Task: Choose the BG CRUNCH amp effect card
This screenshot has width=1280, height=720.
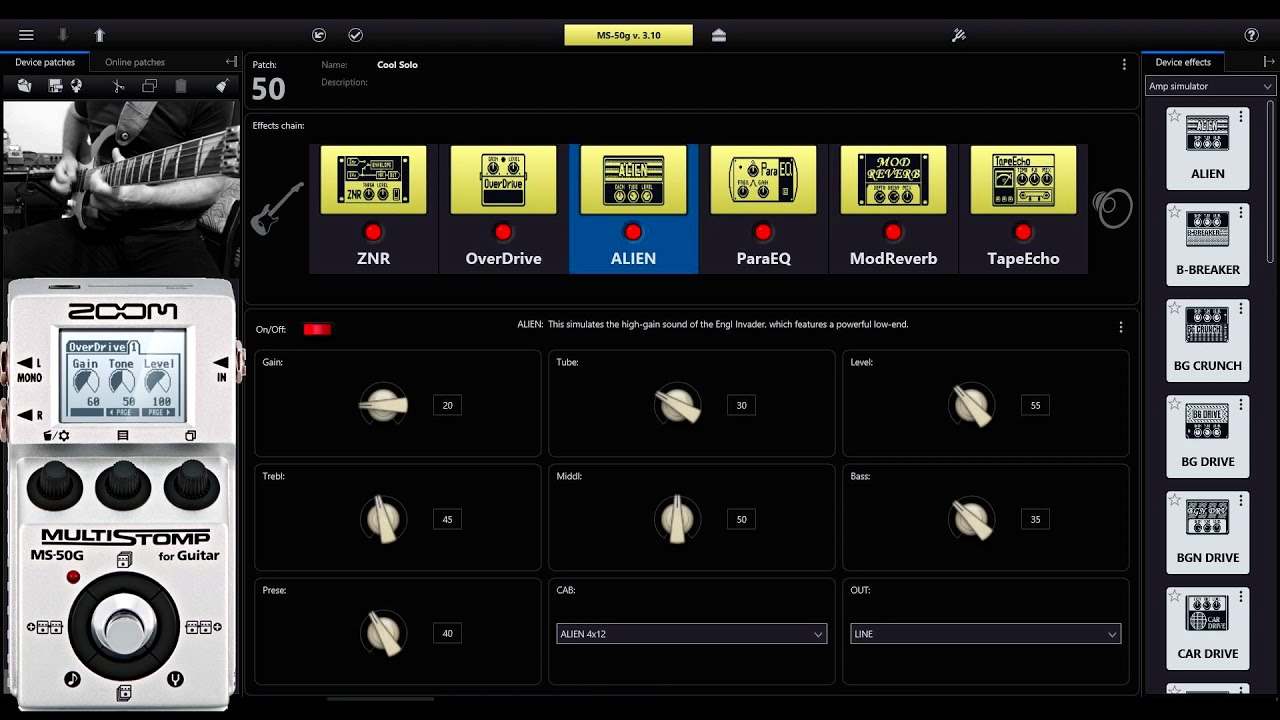Action: click(1208, 339)
